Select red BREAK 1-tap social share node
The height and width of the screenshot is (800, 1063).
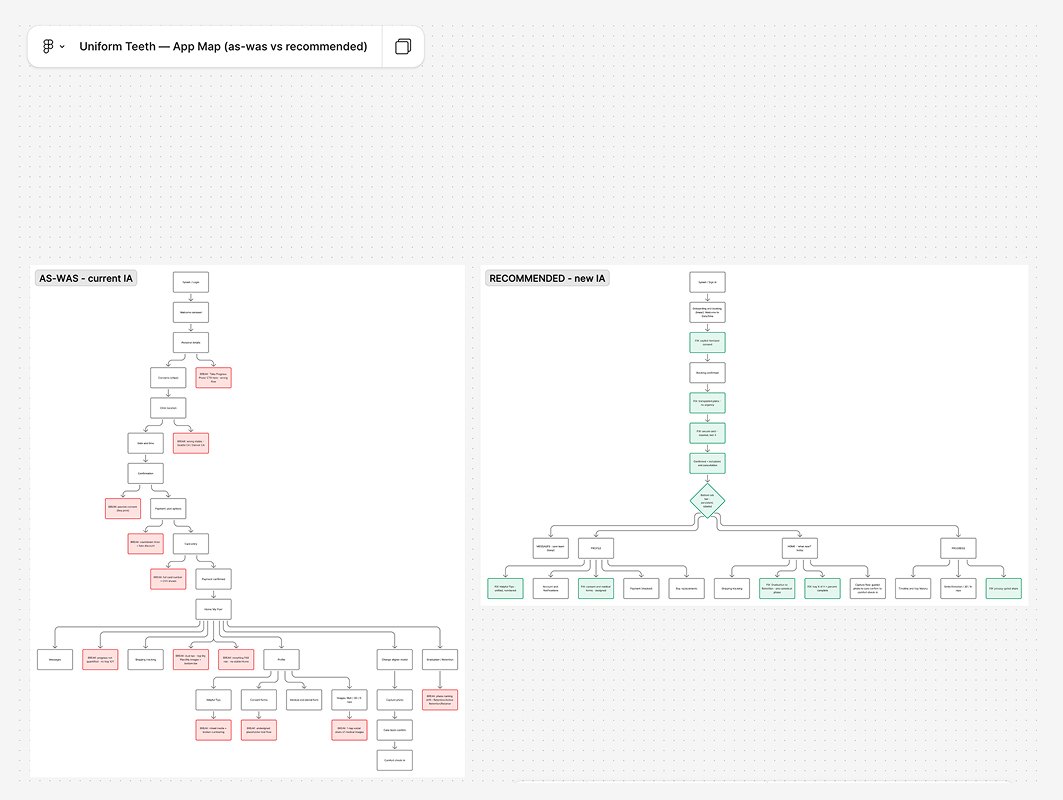(x=349, y=730)
